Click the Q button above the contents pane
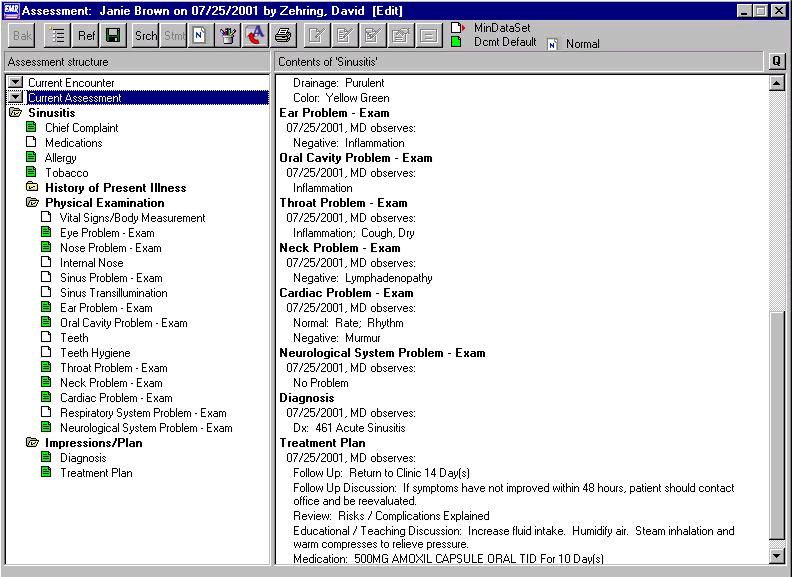This screenshot has height=577, width=792. [x=776, y=62]
